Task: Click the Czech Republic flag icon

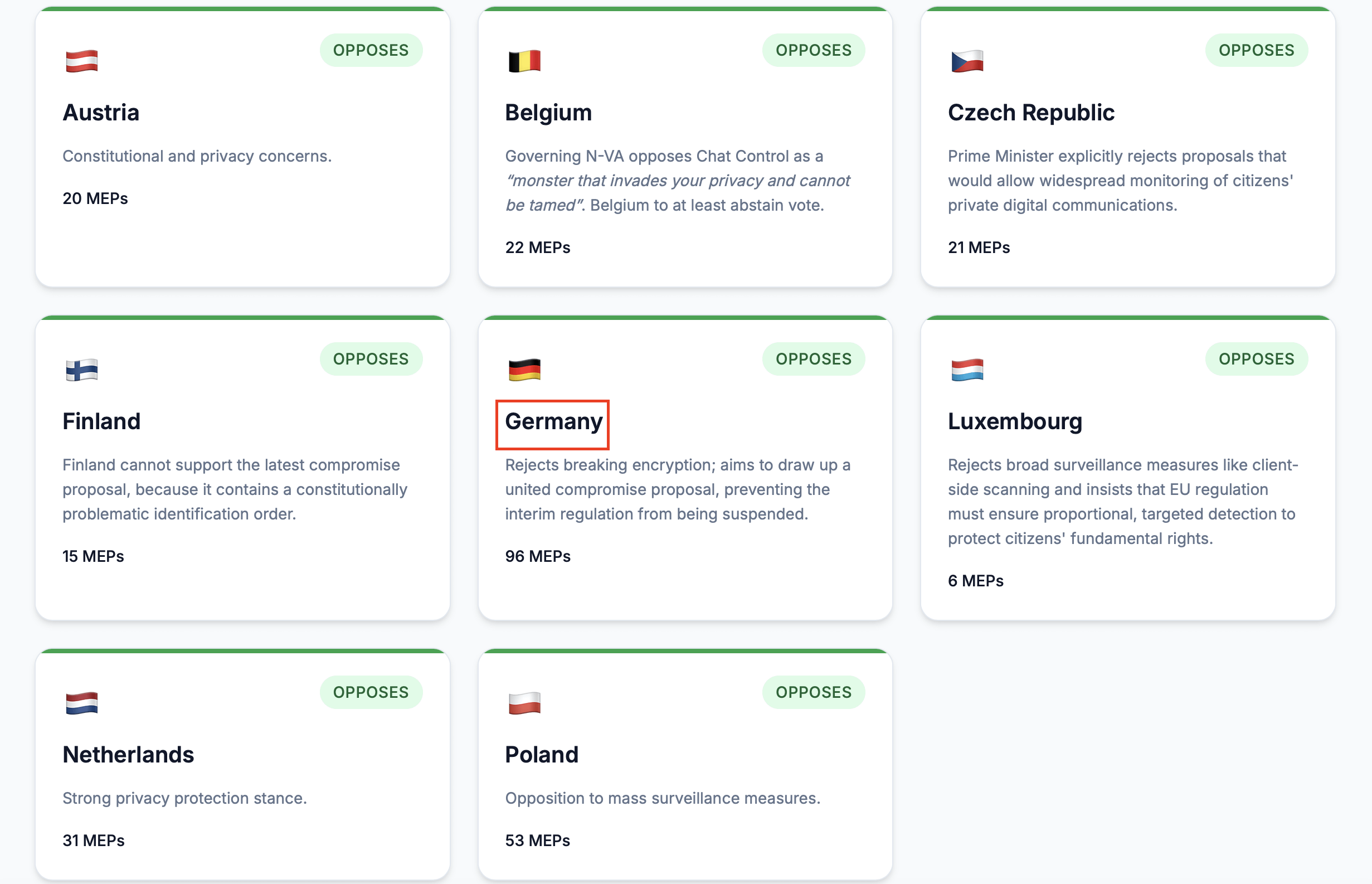Action: (967, 61)
